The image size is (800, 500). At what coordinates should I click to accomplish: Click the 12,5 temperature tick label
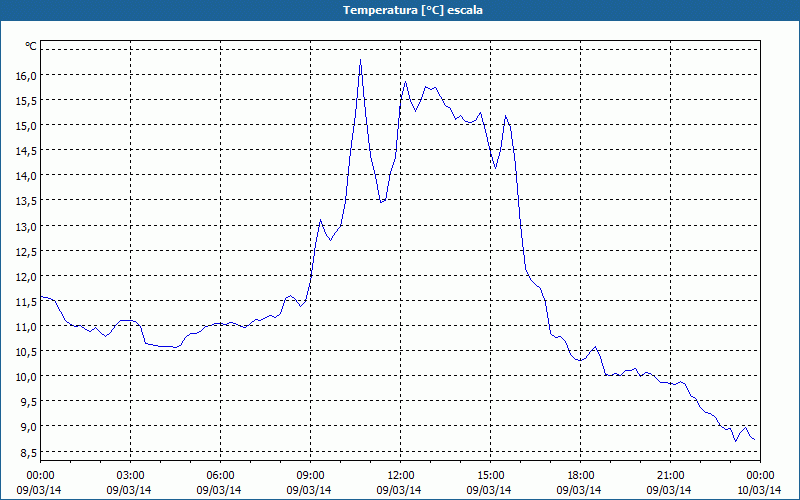(x=27, y=251)
